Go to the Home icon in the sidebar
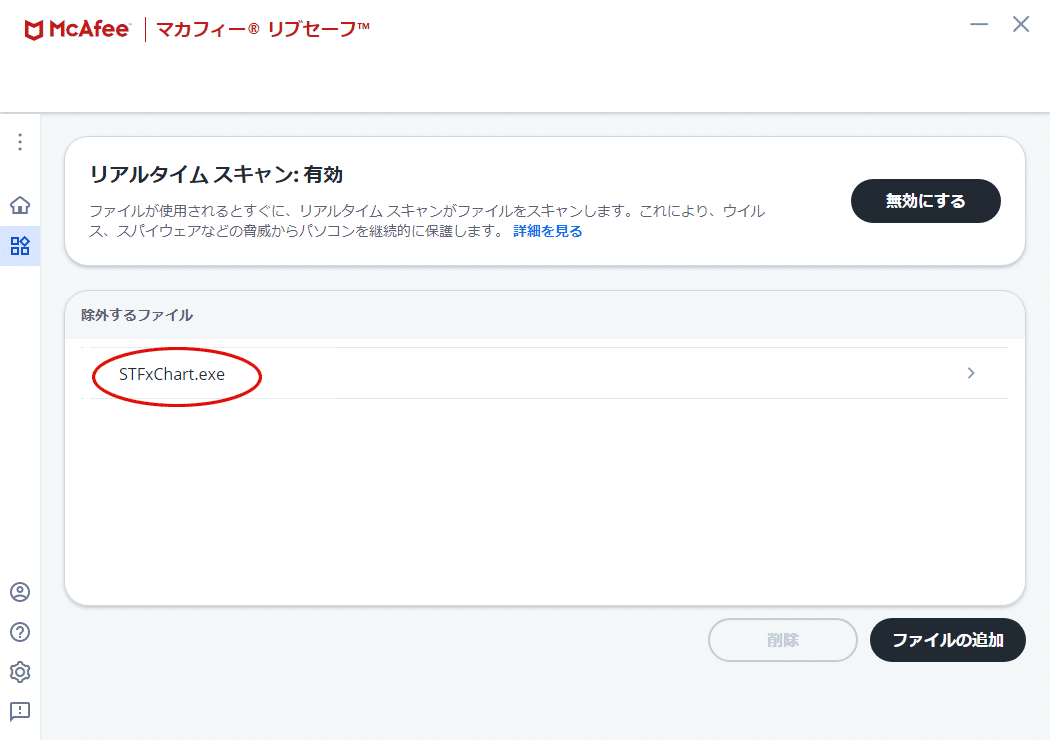The image size is (1050, 740). pyautogui.click(x=20, y=205)
